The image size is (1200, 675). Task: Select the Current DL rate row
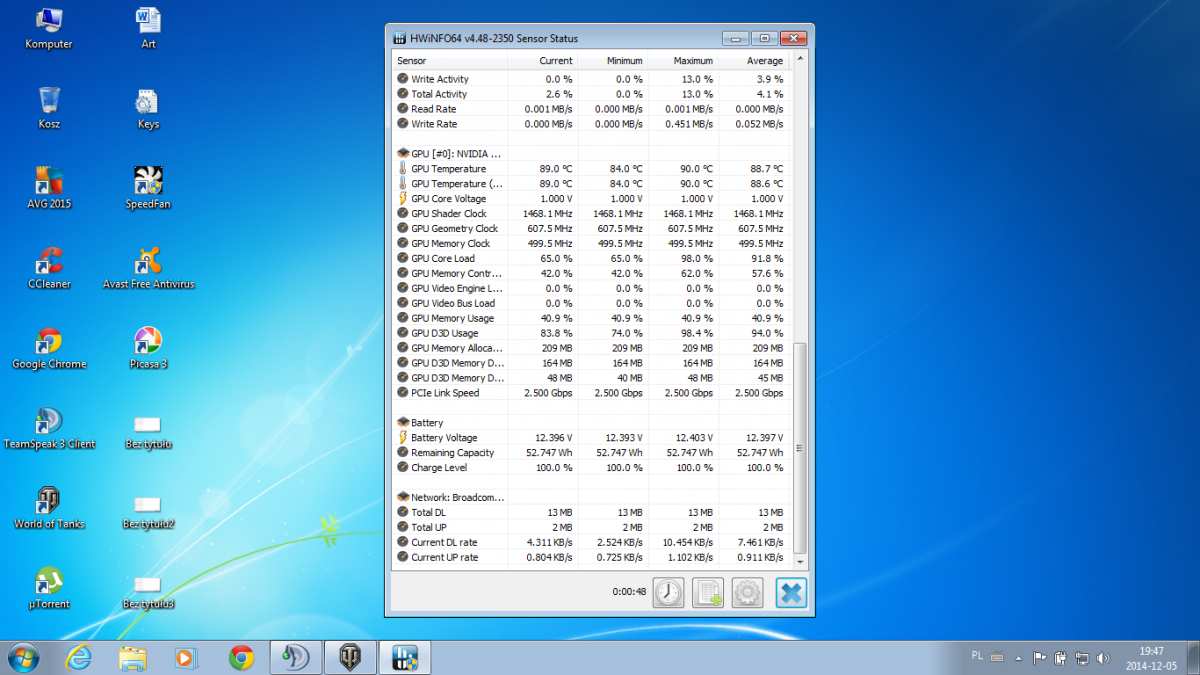pos(591,543)
